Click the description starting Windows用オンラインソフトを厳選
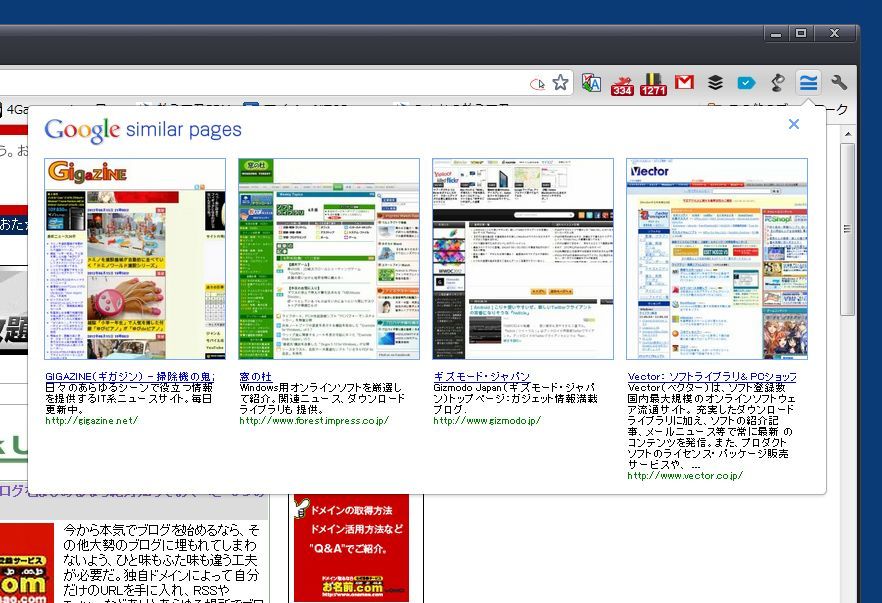882x603 pixels. [x=322, y=399]
